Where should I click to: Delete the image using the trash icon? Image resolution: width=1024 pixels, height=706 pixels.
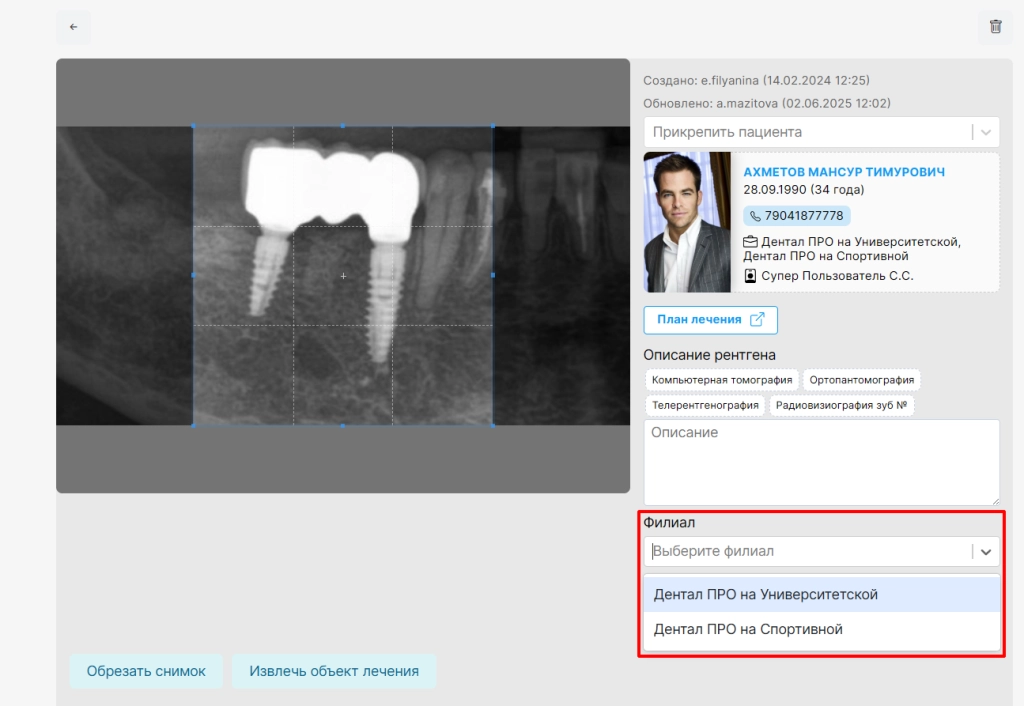coord(995,27)
